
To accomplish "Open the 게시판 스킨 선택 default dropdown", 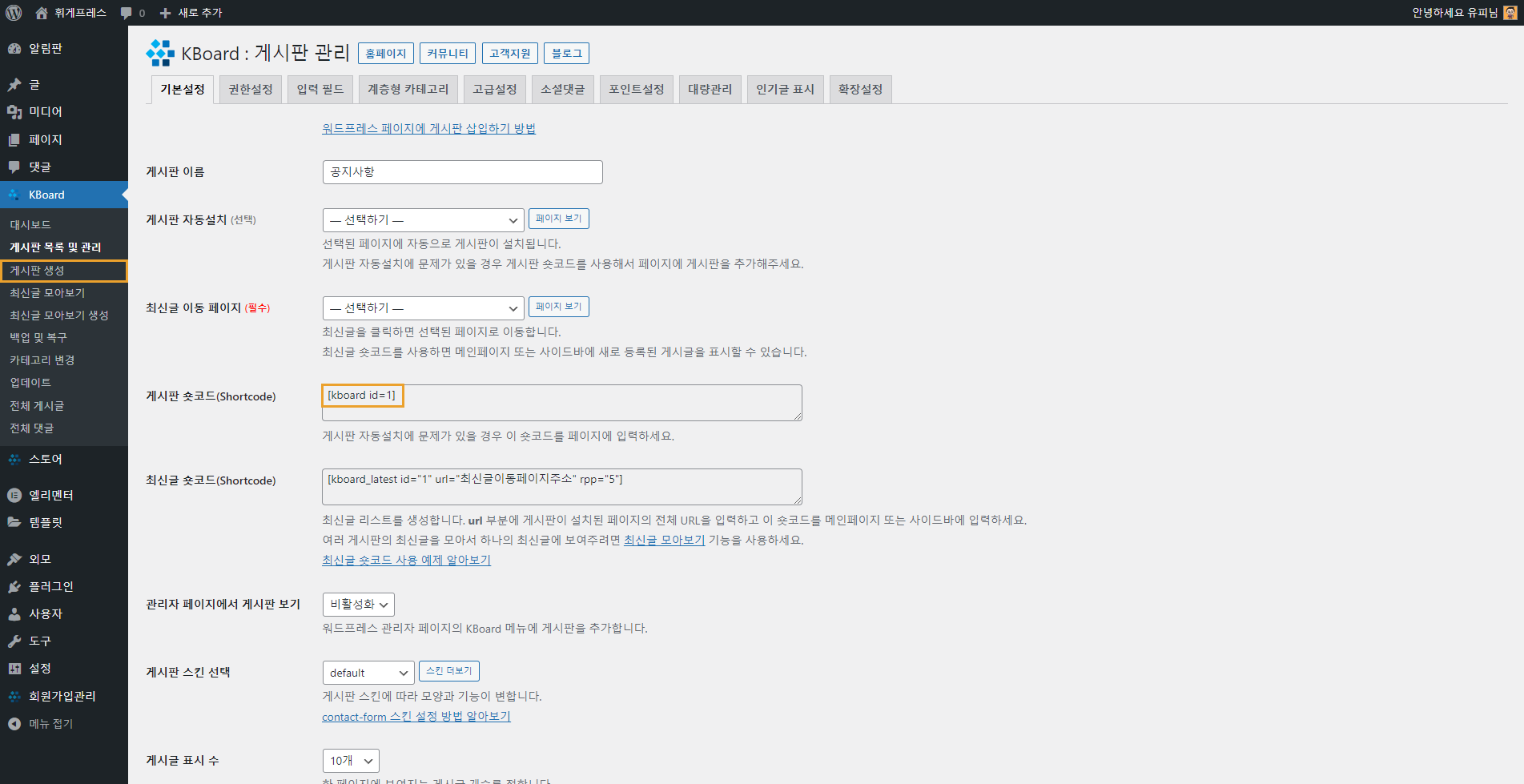I will [x=368, y=673].
